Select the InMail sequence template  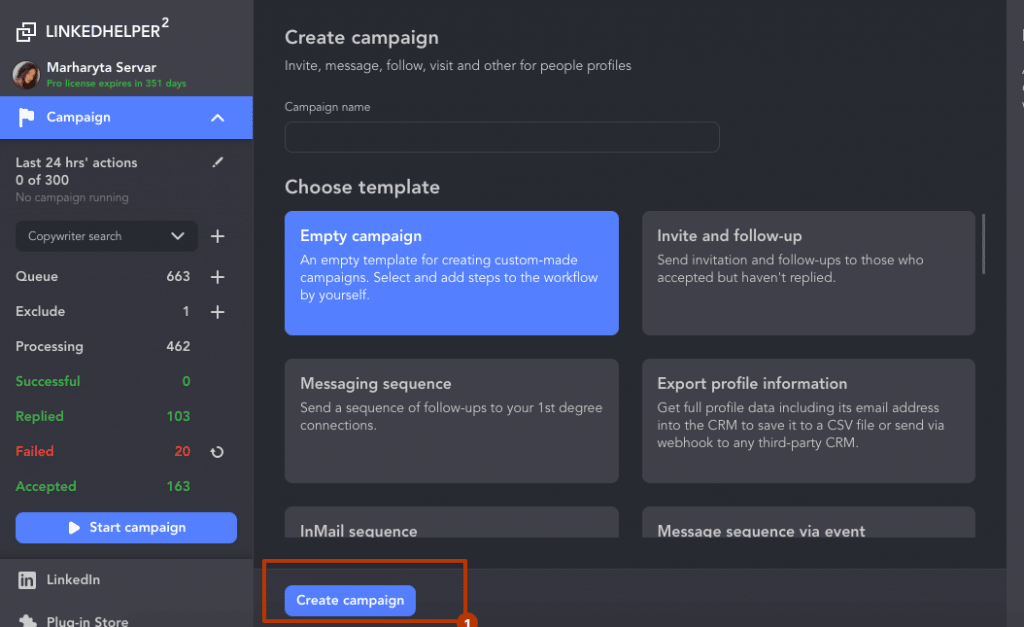451,522
